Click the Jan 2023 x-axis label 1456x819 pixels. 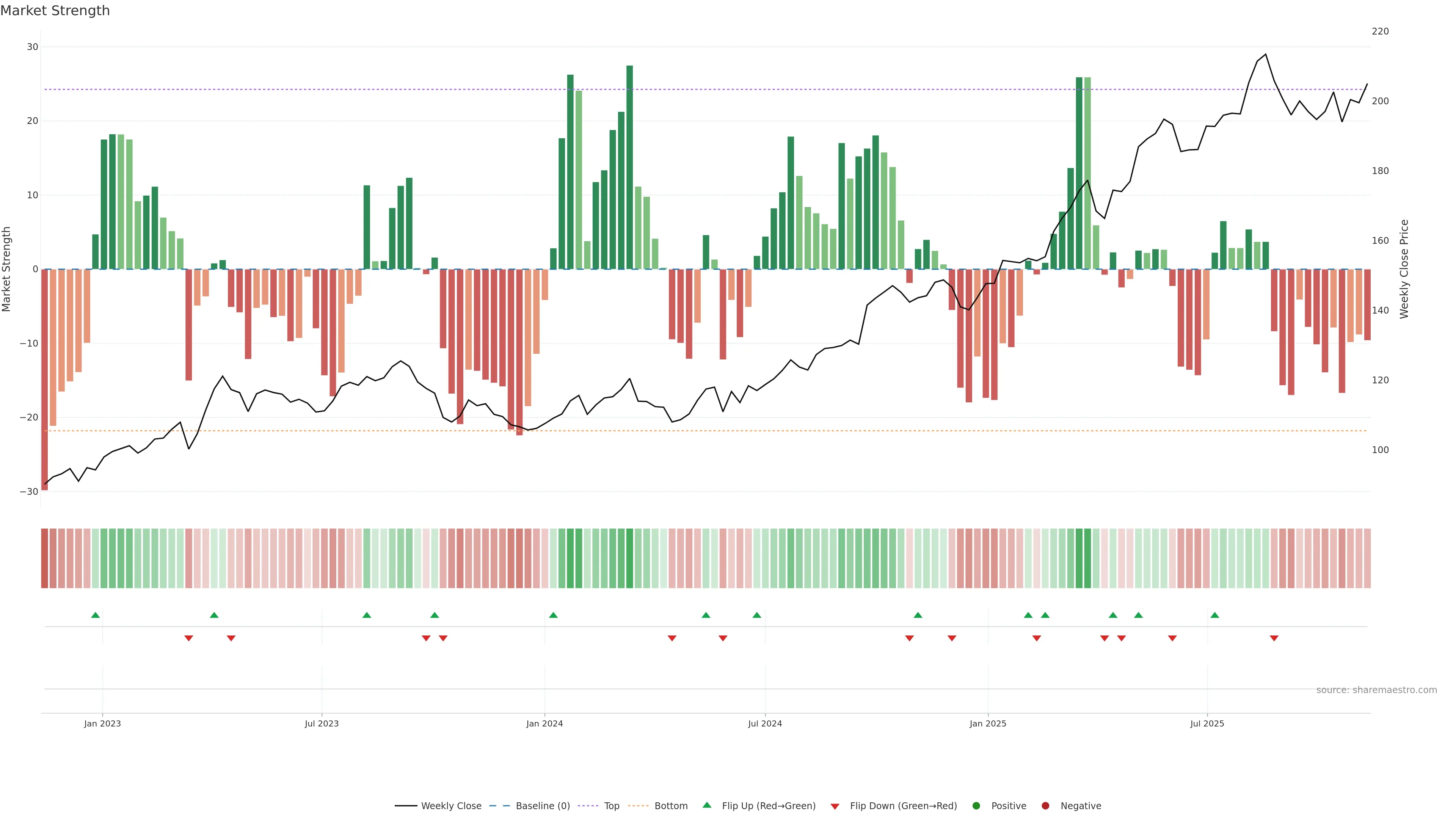point(102,723)
